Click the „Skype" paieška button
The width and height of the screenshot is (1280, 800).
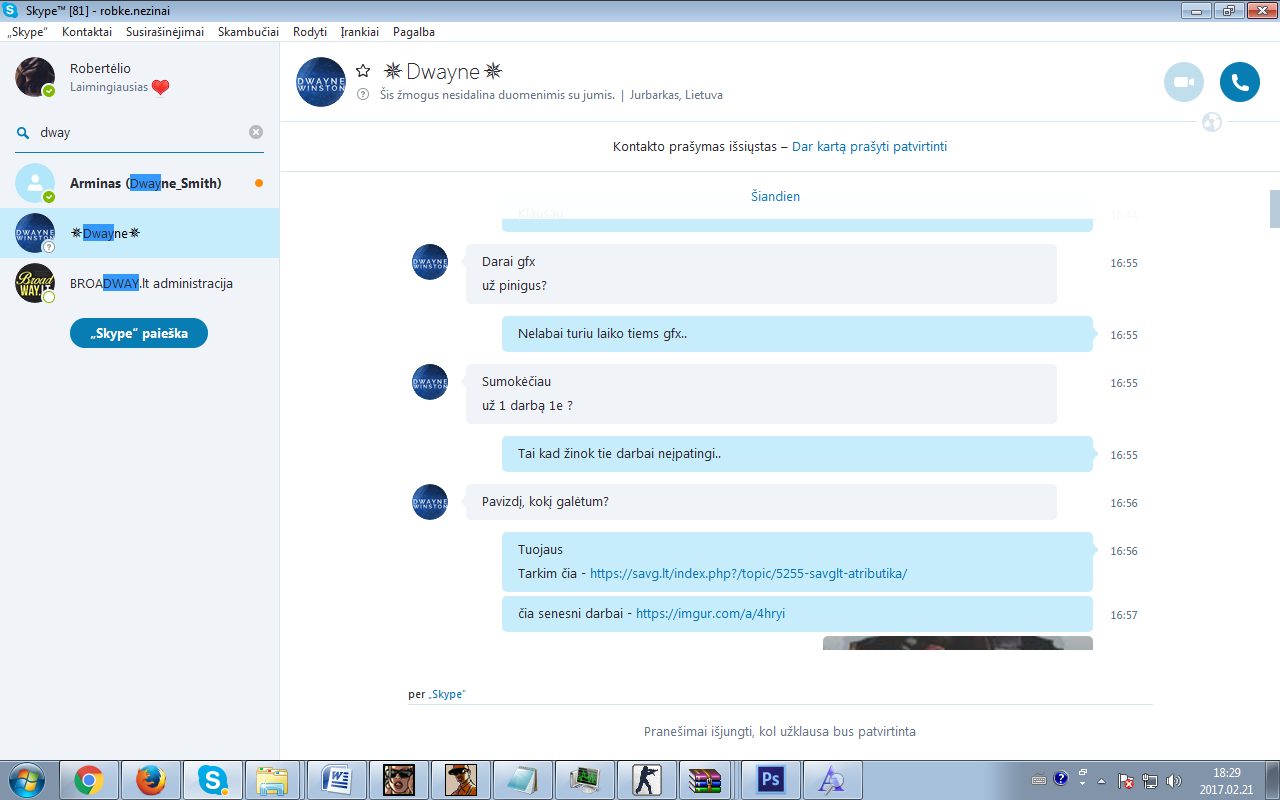(x=139, y=333)
